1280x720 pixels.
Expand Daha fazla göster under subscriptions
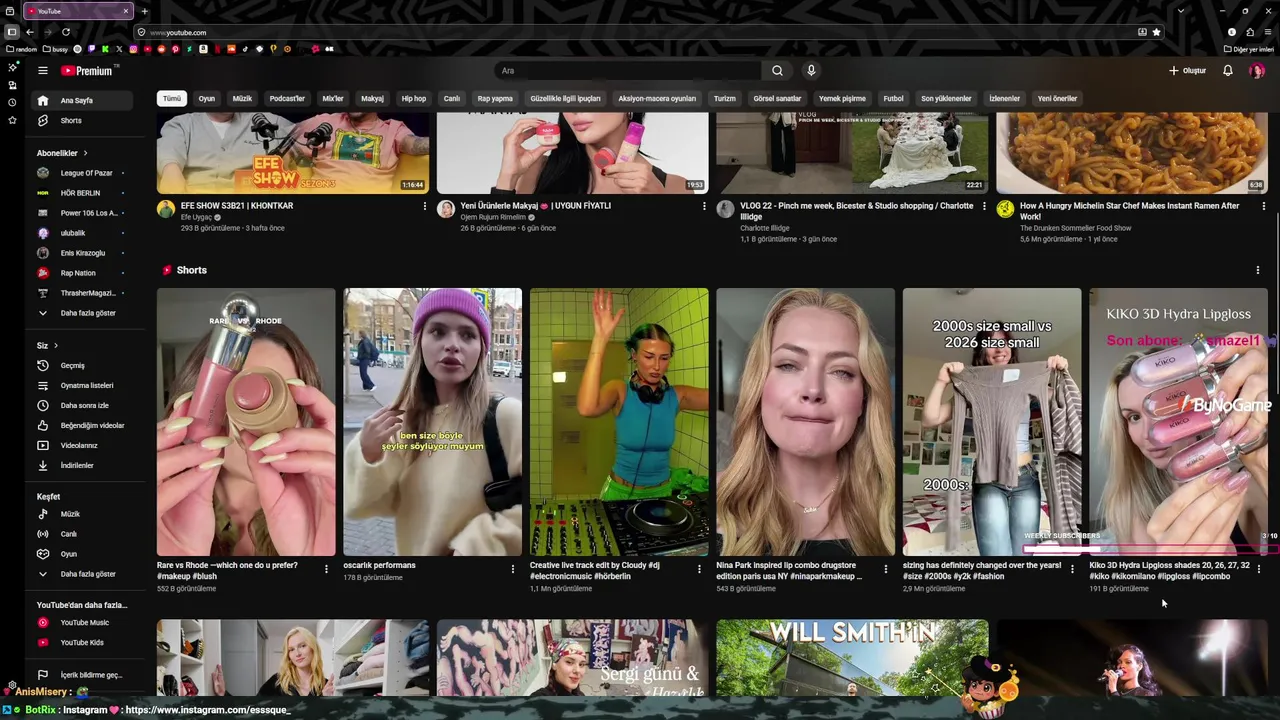tap(84, 313)
